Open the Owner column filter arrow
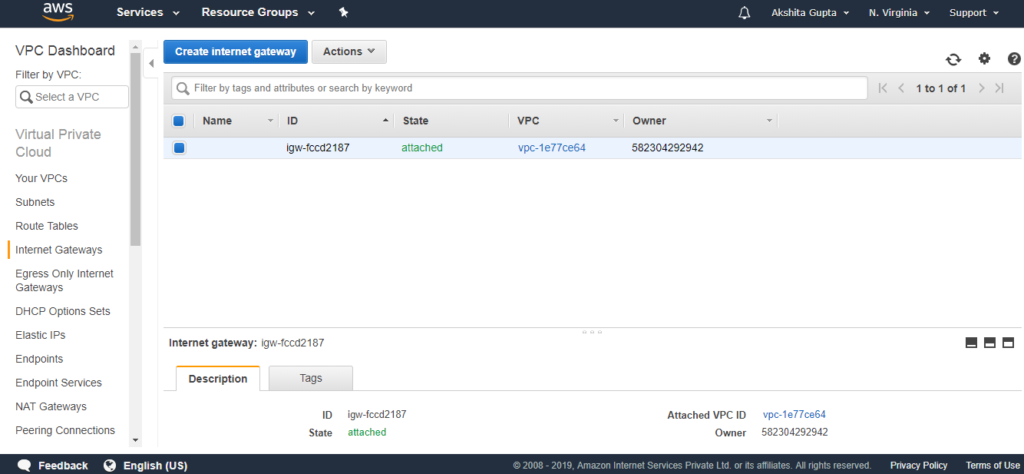 coord(769,121)
